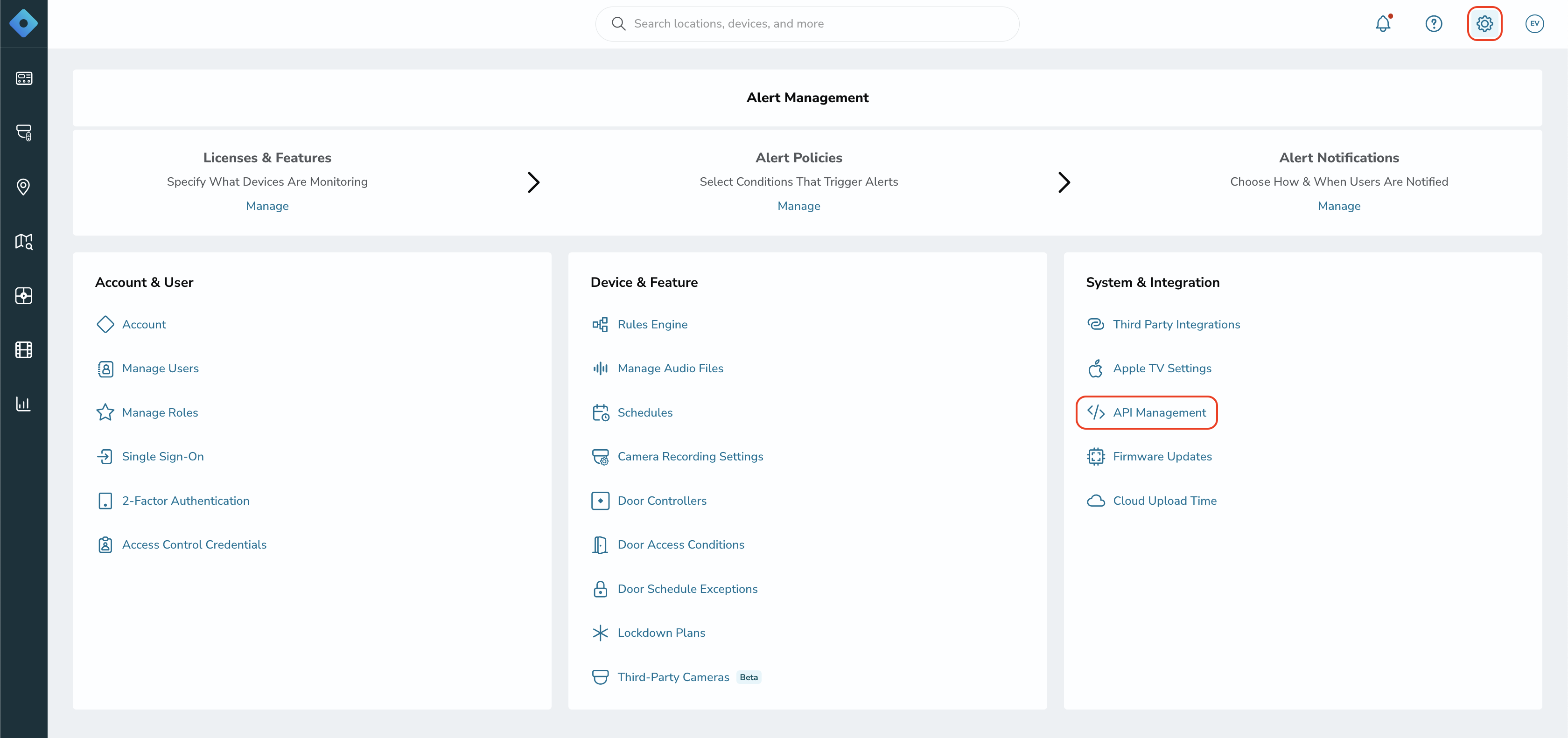The width and height of the screenshot is (1568, 738).
Task: Open the Camera Recording Settings link
Action: [690, 456]
